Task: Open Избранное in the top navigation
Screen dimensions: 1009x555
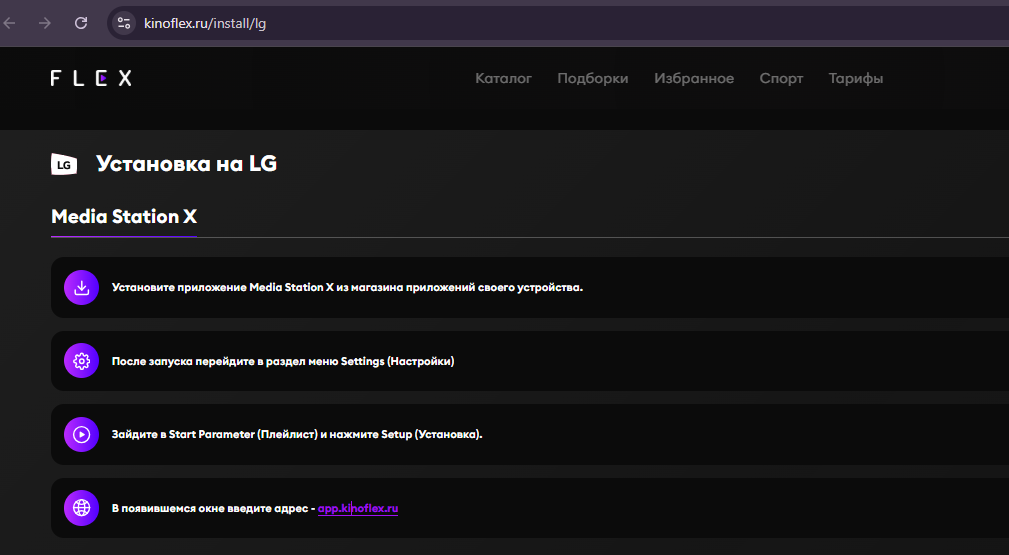Action: [693, 78]
